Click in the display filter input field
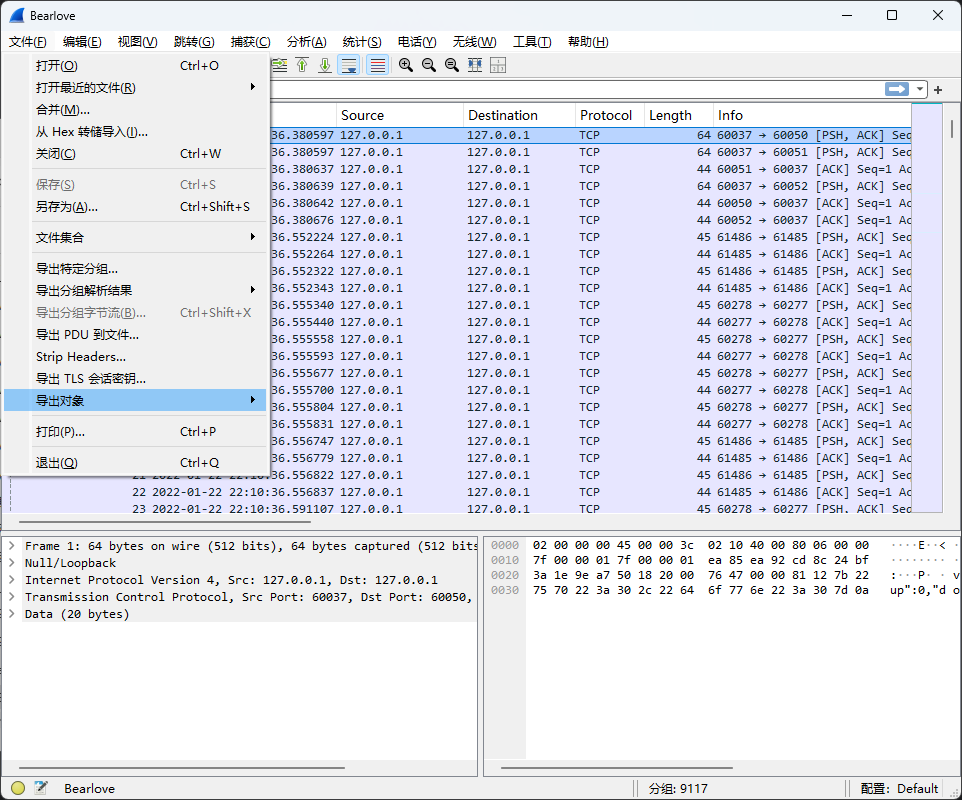 (x=577, y=90)
